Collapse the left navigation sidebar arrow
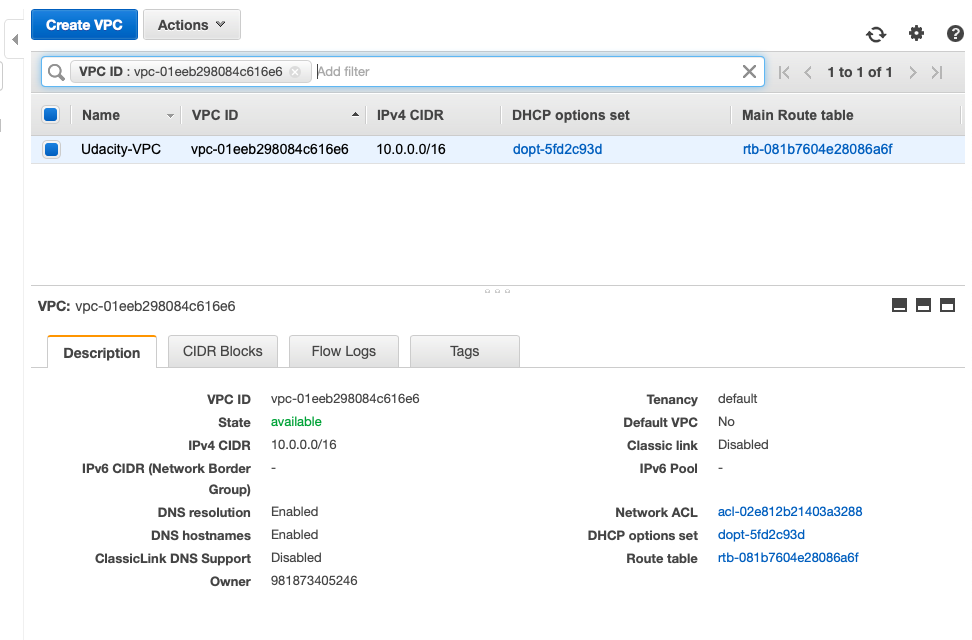This screenshot has height=640, width=972. (x=15, y=40)
